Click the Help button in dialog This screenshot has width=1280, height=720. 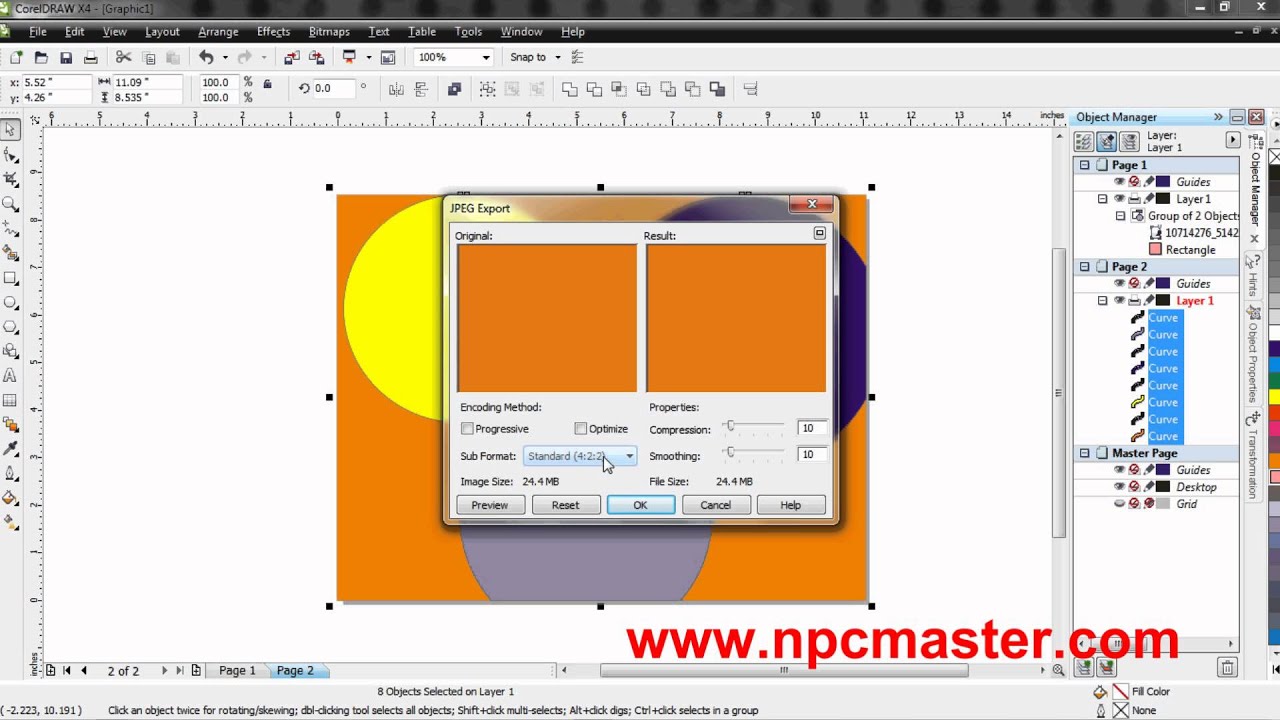(x=790, y=505)
